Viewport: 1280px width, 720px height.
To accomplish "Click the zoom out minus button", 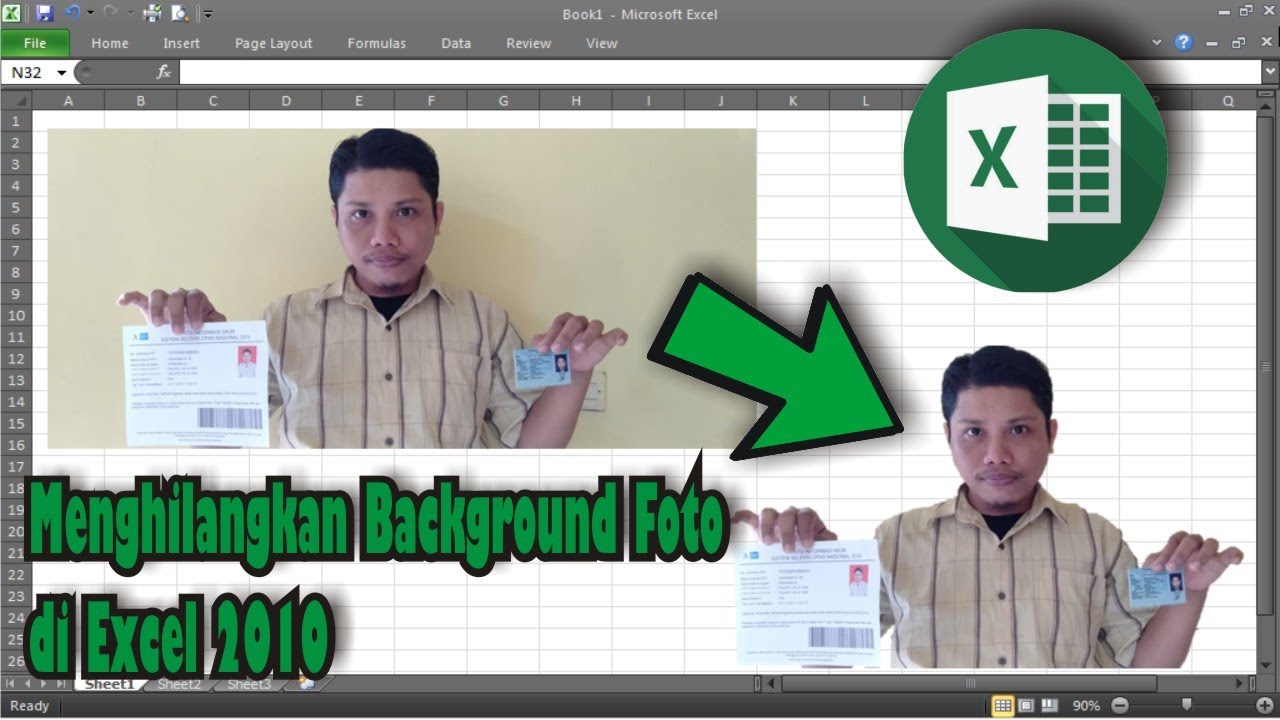I will click(x=1119, y=706).
